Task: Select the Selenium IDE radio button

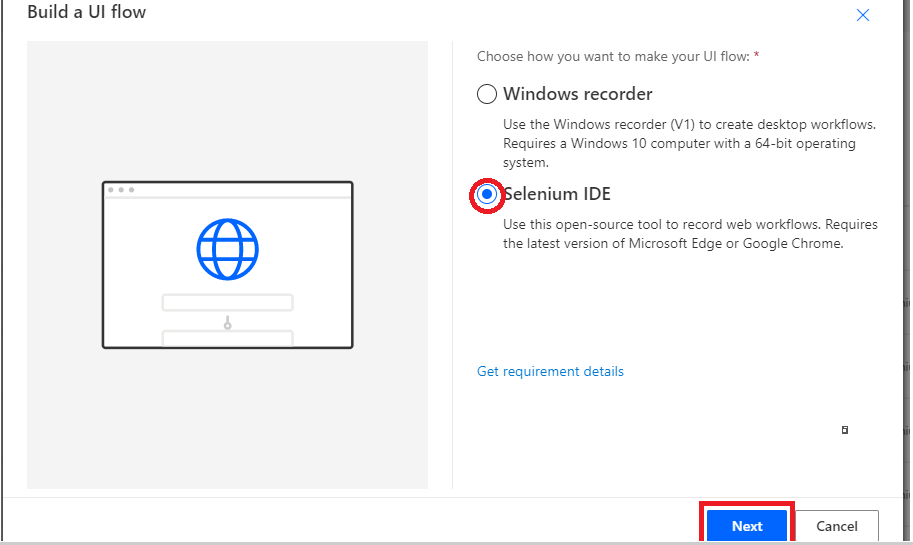Action: click(x=487, y=194)
